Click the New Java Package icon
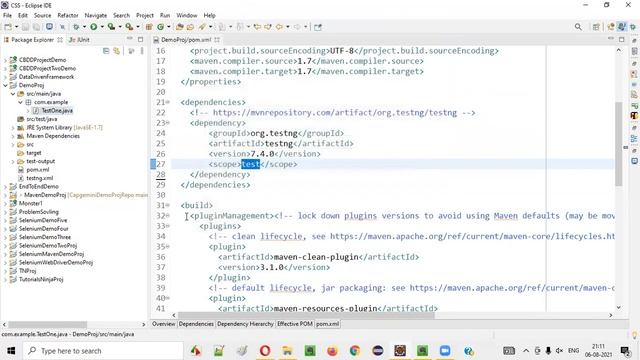This screenshot has width=640, height=360. (x=149, y=27)
